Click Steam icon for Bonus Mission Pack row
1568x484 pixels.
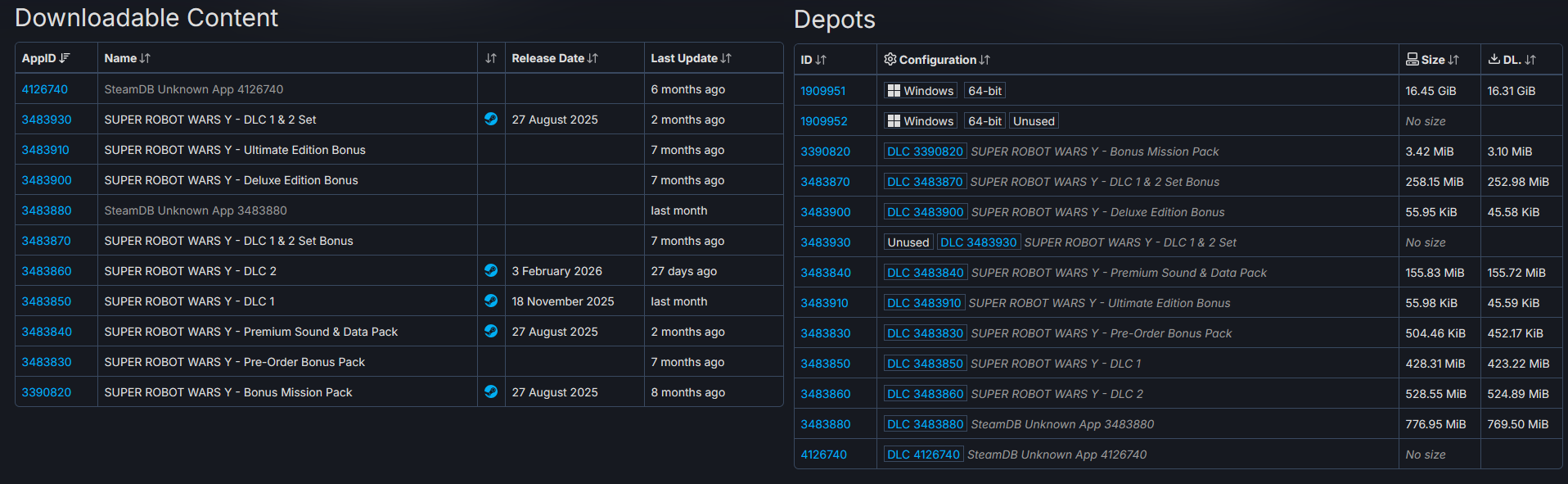click(491, 391)
